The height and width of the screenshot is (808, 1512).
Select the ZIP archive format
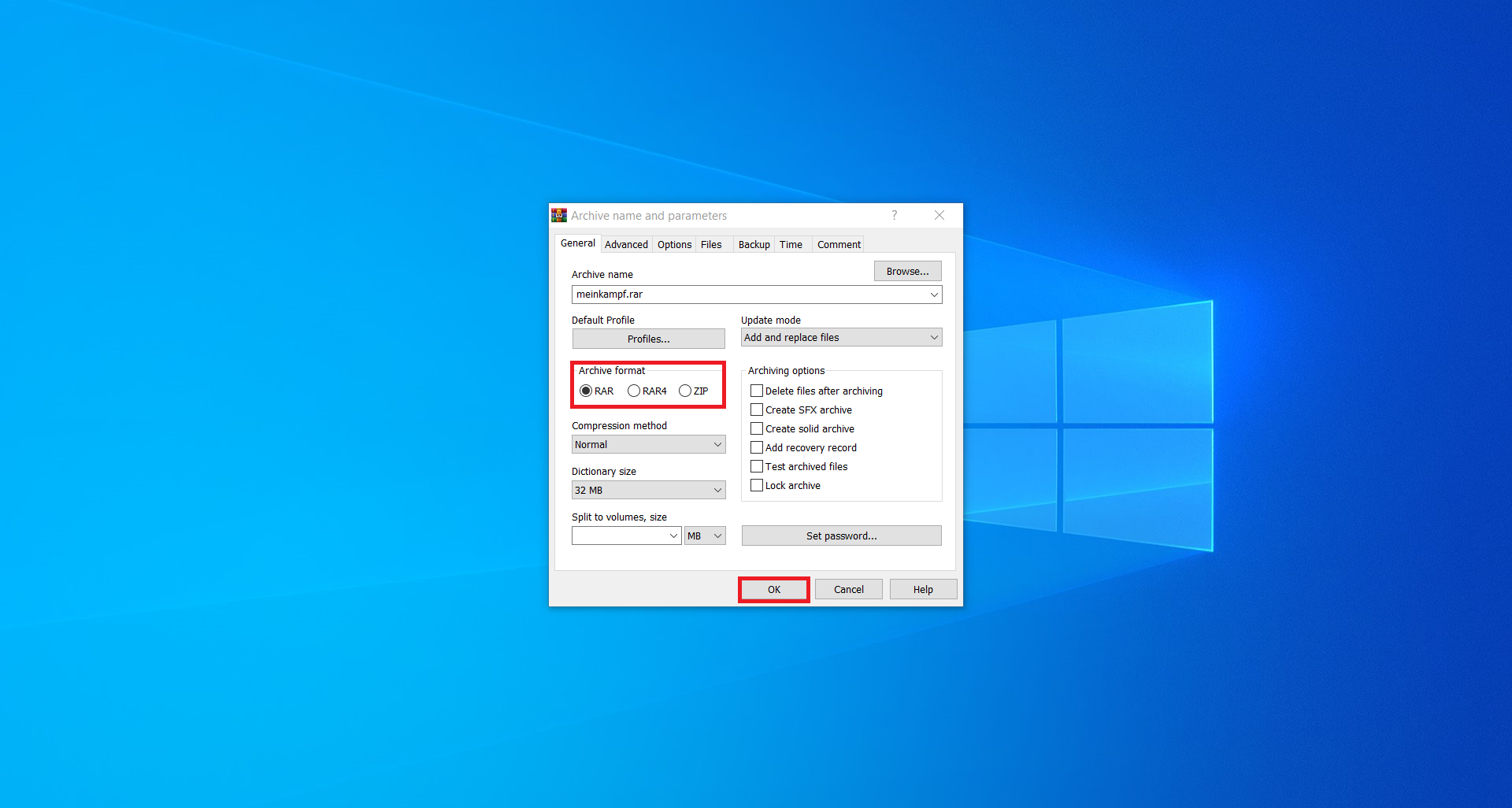tap(684, 391)
